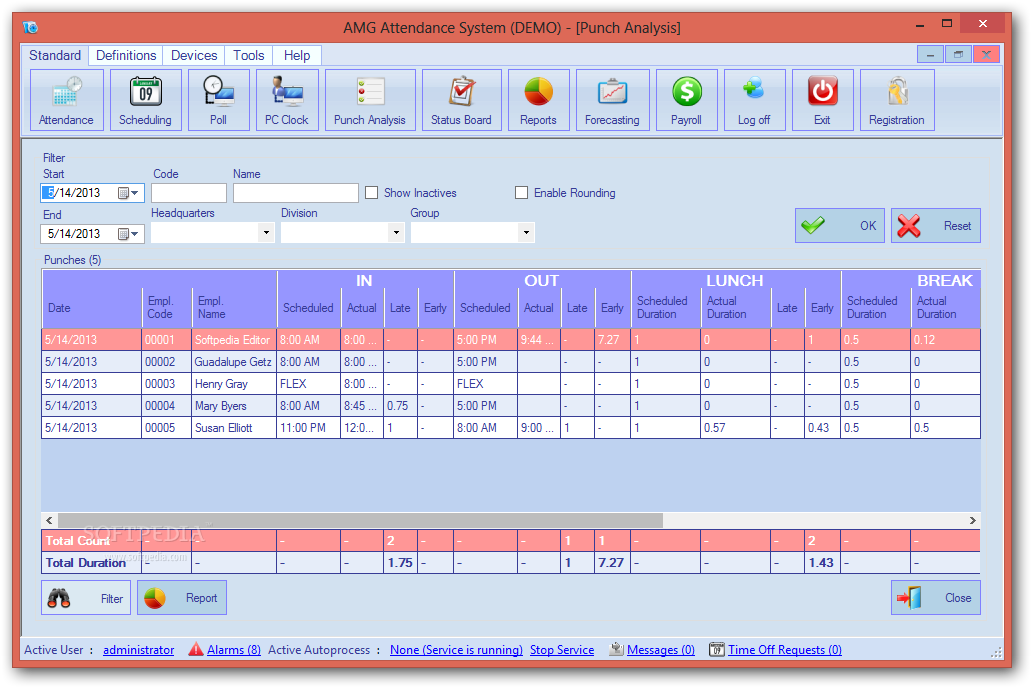Click the Messages icon in status bar
1032x688 pixels.
click(x=617, y=649)
